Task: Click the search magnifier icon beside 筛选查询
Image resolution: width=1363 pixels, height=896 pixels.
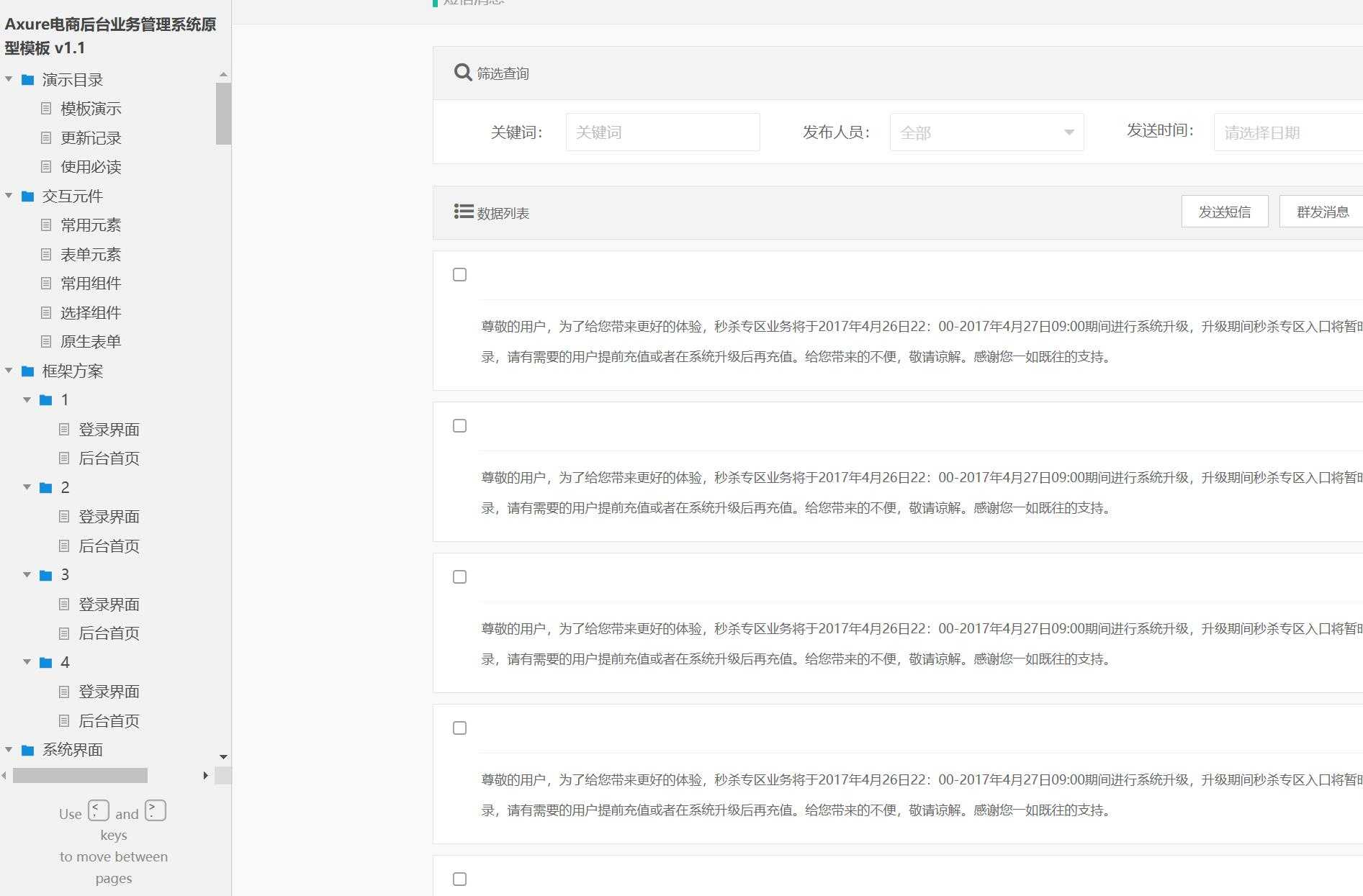Action: click(x=462, y=72)
